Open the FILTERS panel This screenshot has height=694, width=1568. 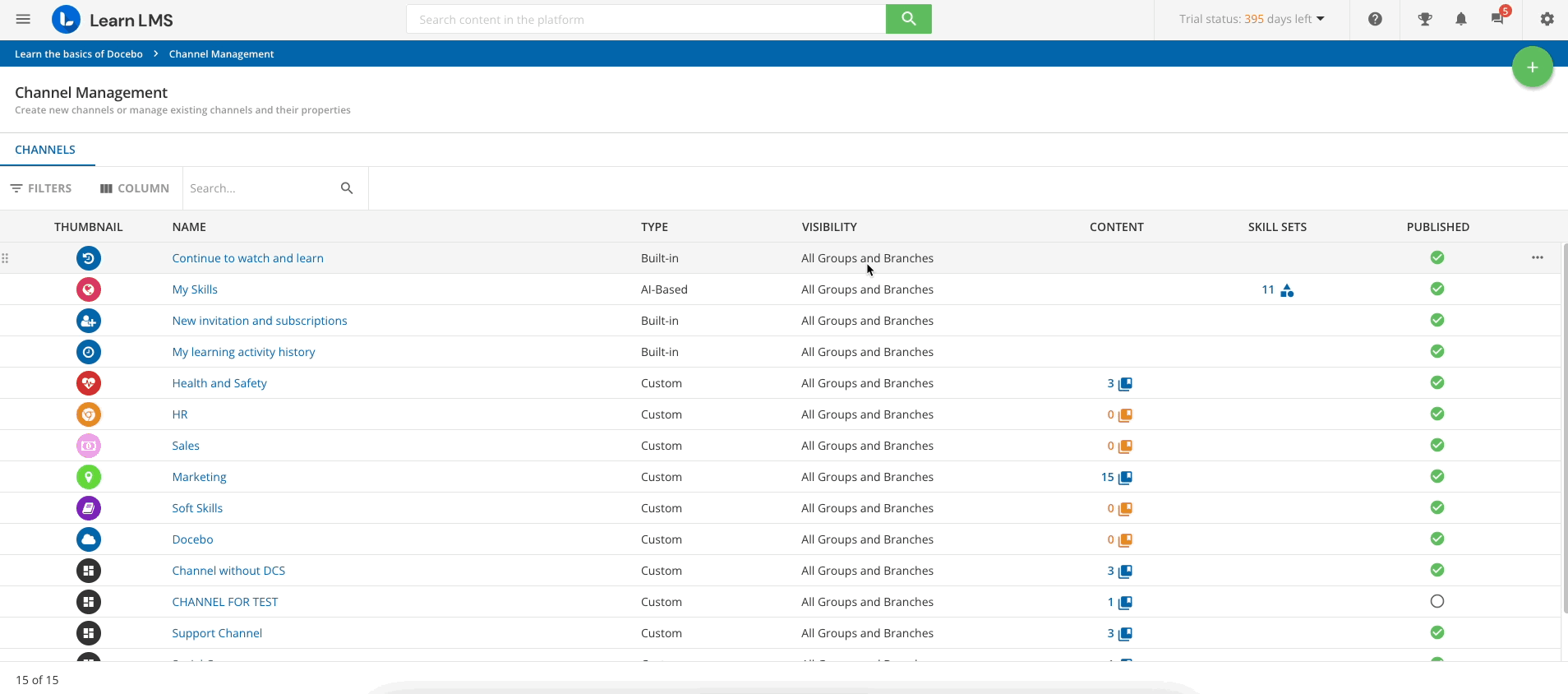(41, 188)
